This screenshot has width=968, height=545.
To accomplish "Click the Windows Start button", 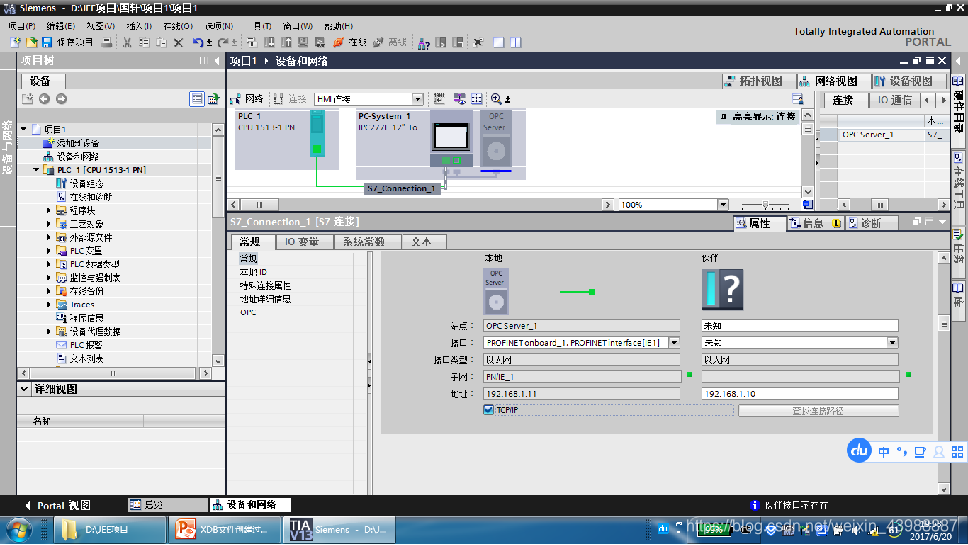I will [x=19, y=530].
